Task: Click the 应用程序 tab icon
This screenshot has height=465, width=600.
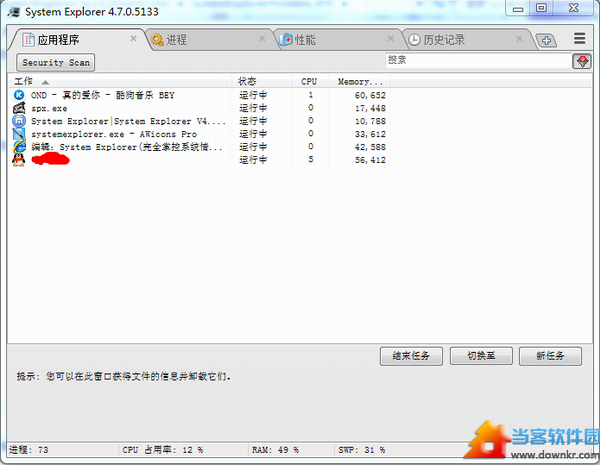Action: [28, 39]
